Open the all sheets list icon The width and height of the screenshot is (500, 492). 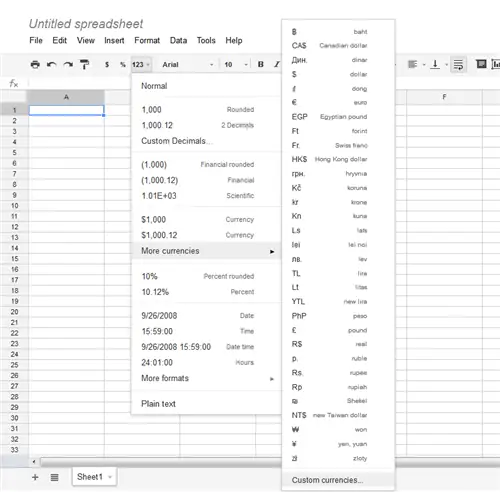(54, 477)
